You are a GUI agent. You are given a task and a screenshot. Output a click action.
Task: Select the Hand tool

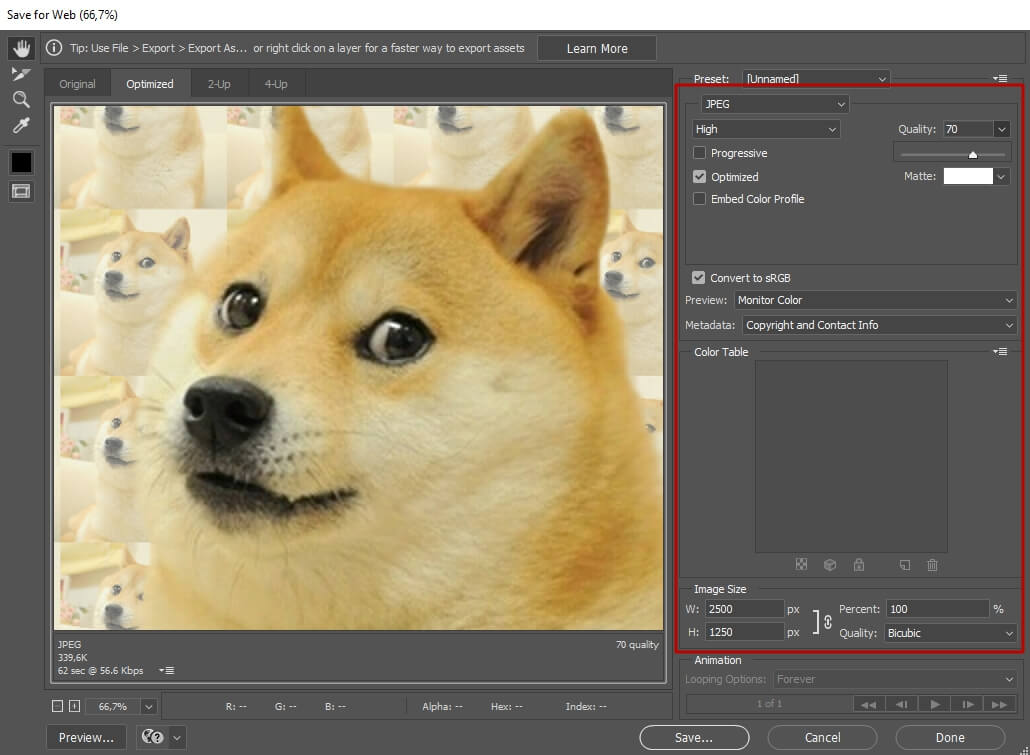click(x=21, y=48)
